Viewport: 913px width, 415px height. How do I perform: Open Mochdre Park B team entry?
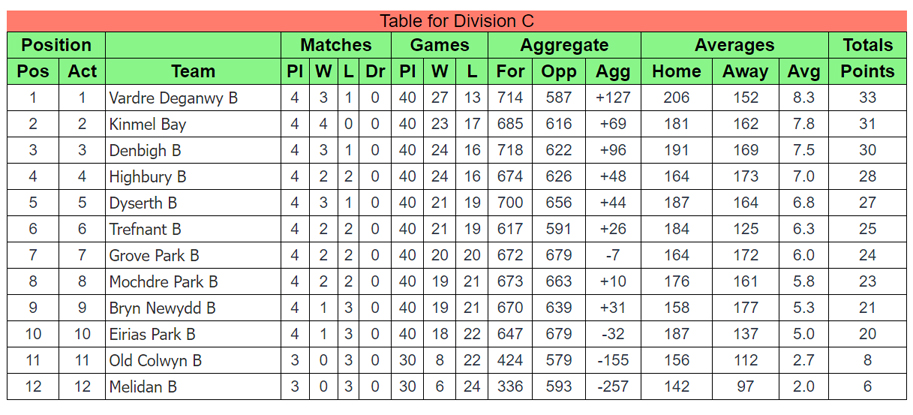point(163,281)
